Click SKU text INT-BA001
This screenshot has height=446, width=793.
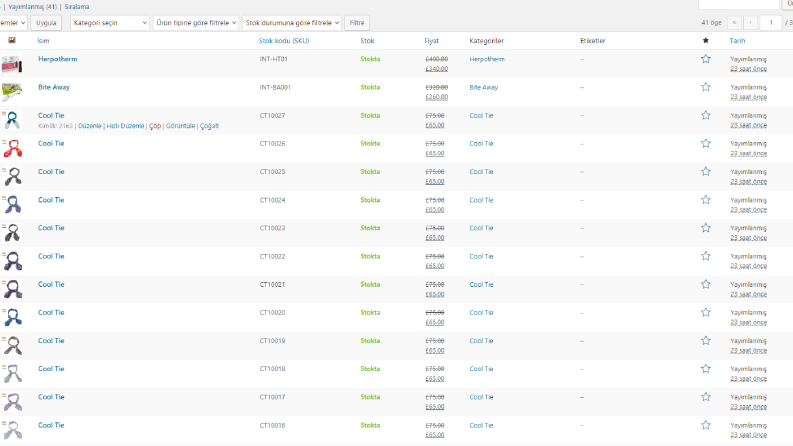point(275,87)
